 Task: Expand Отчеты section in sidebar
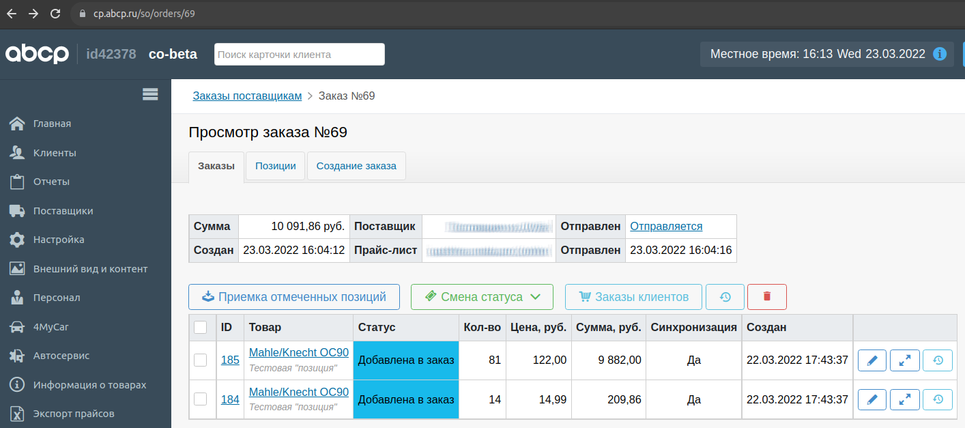point(51,182)
